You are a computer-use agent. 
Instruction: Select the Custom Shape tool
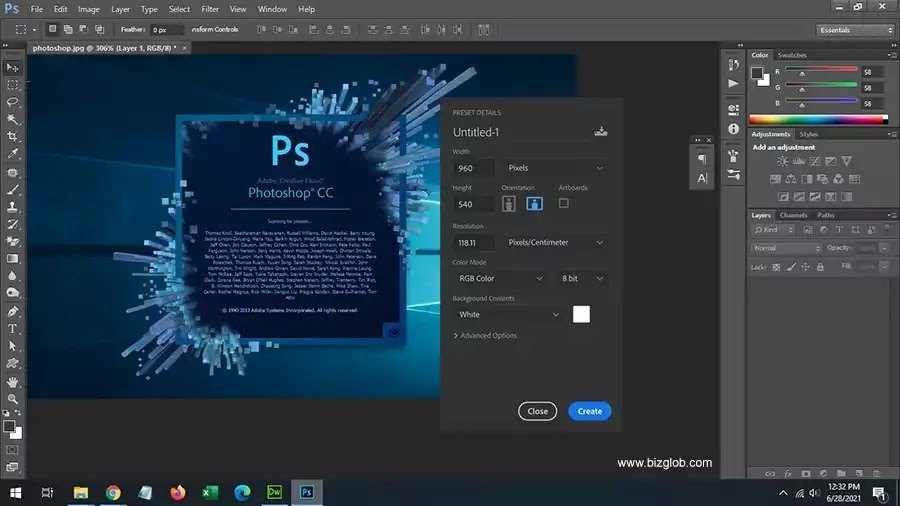12,363
